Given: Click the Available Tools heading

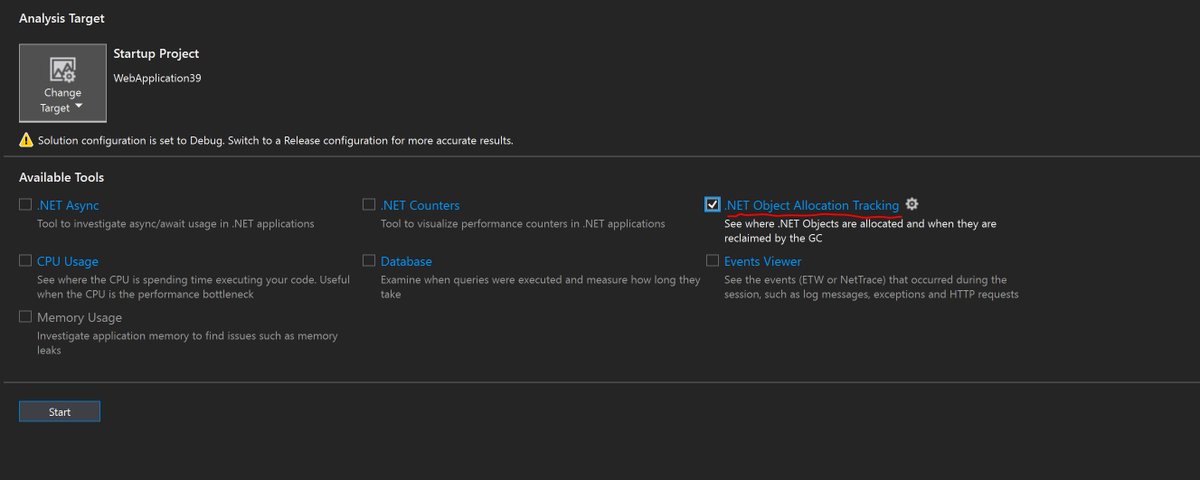Looking at the screenshot, I should point(62,177).
